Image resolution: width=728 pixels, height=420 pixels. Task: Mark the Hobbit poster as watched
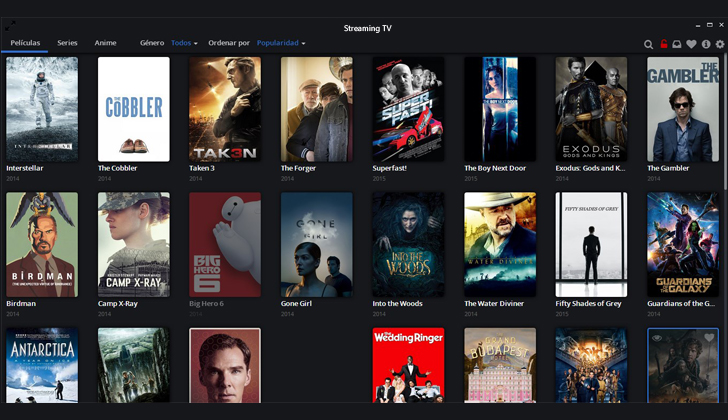[x=656, y=338]
